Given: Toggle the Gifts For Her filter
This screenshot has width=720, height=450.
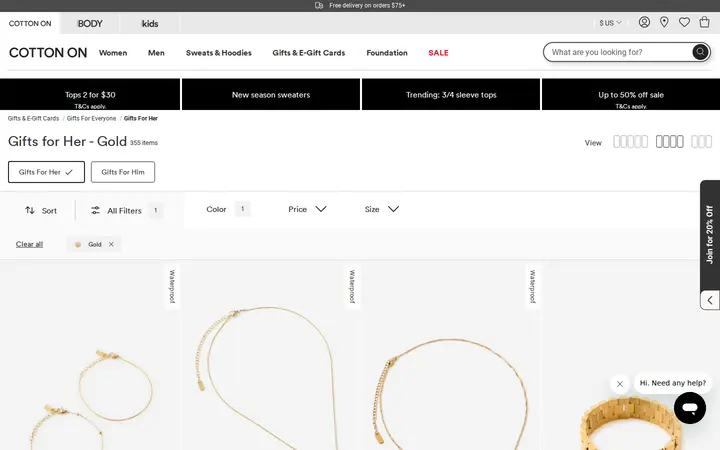Looking at the screenshot, I should pyautogui.click(x=46, y=172).
